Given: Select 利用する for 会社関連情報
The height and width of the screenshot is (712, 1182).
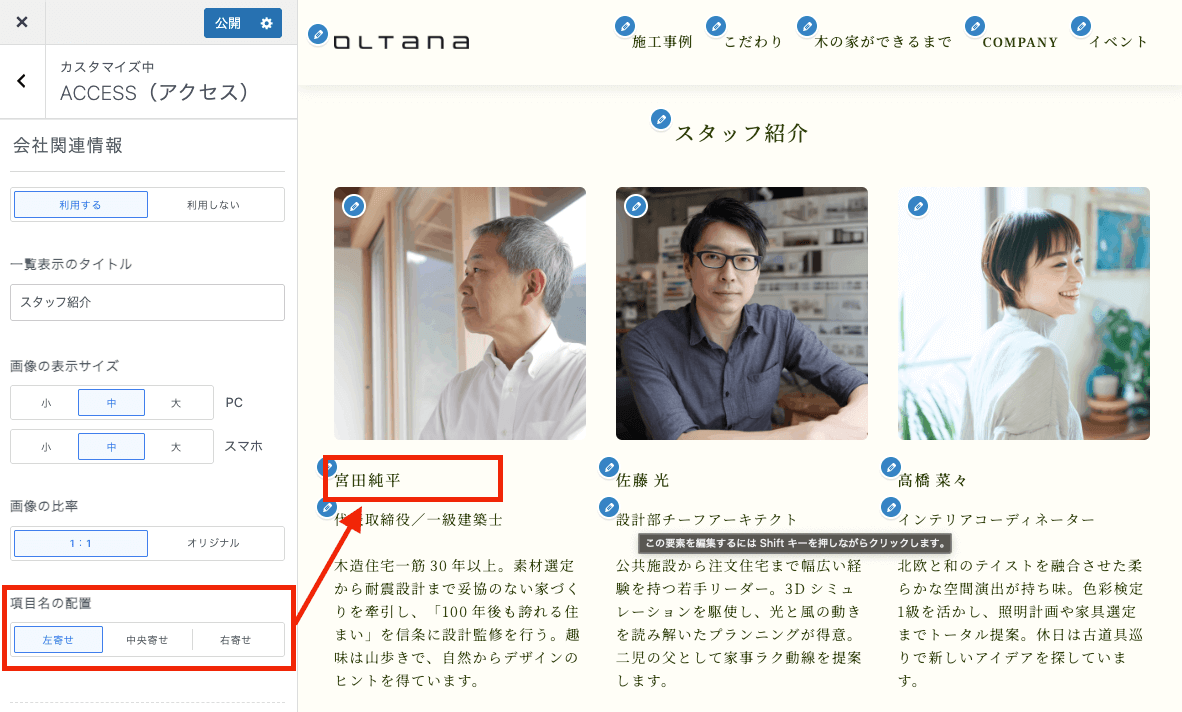Looking at the screenshot, I should point(81,205).
